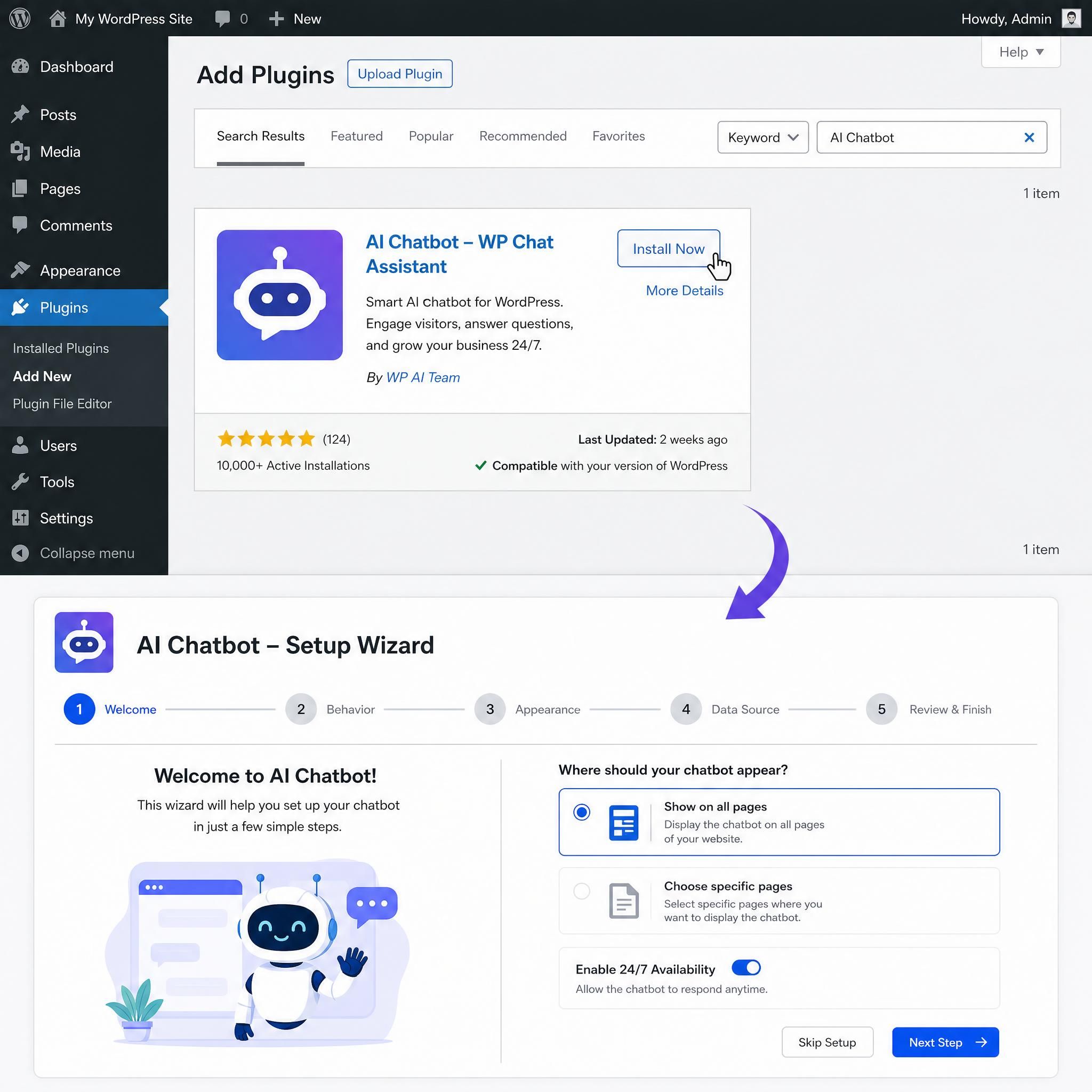Open the WP AI Team author link

(423, 378)
